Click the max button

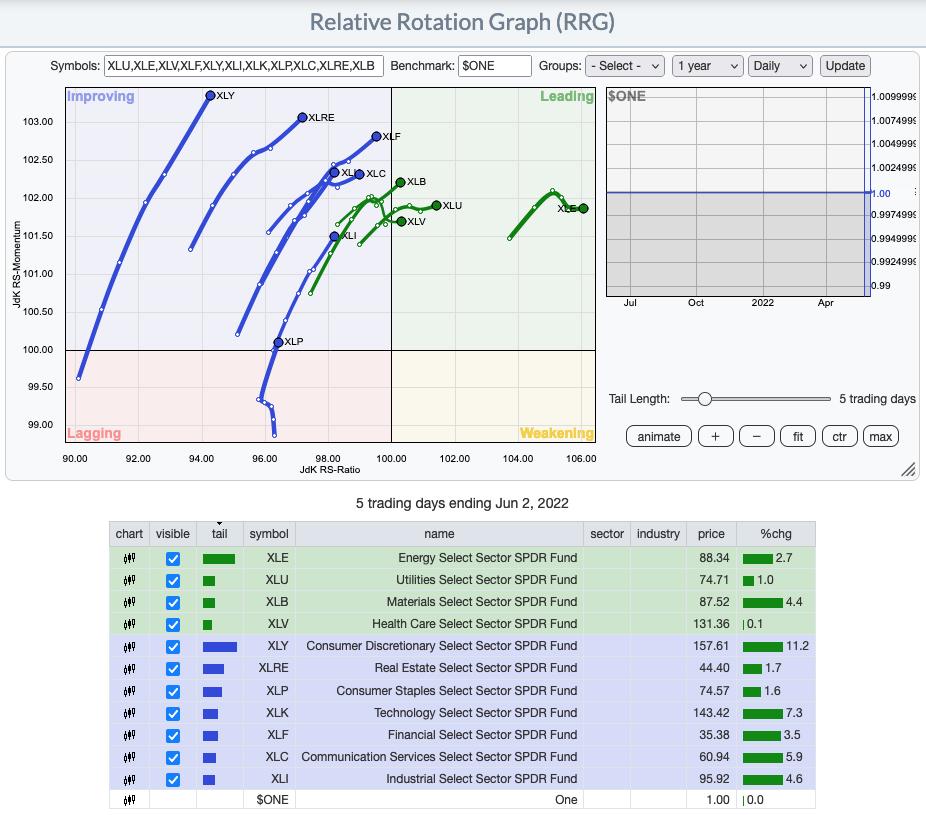(881, 436)
